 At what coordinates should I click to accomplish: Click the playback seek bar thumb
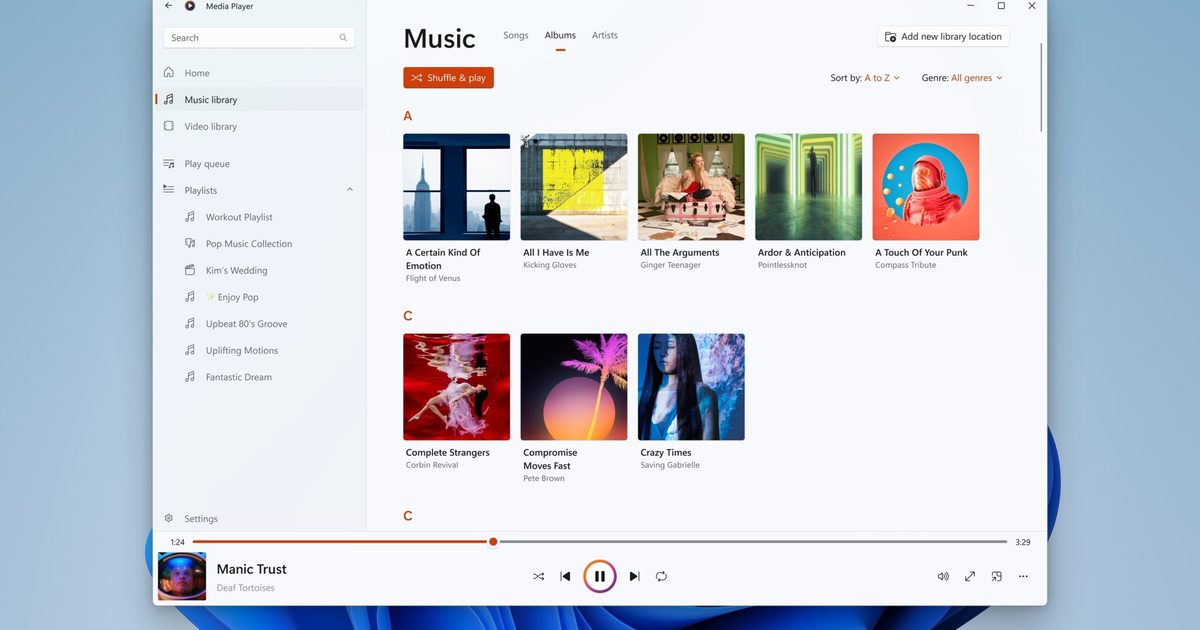point(493,542)
